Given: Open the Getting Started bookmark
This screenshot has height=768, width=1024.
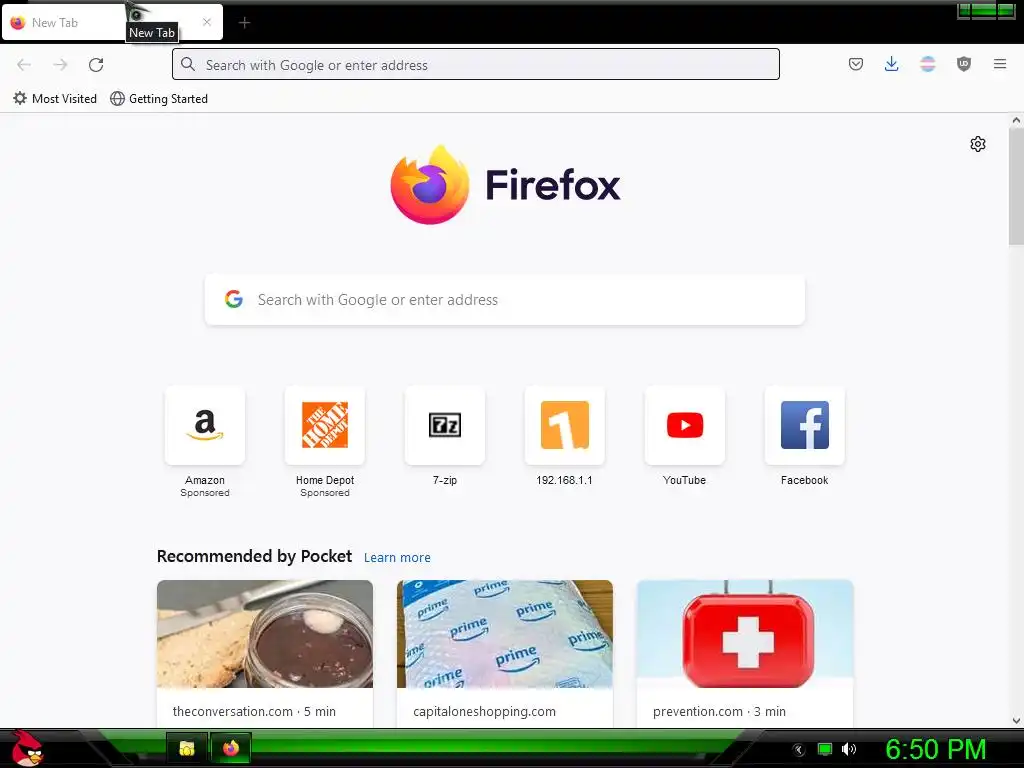Looking at the screenshot, I should [159, 99].
